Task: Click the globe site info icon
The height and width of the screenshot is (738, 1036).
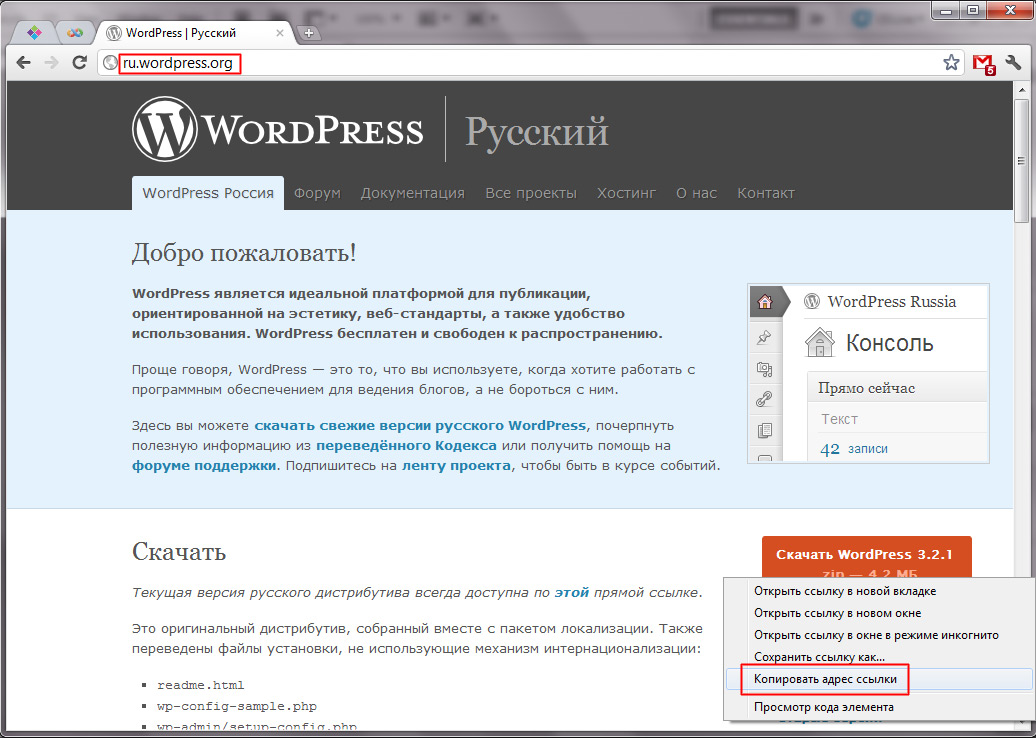Action: [110, 63]
